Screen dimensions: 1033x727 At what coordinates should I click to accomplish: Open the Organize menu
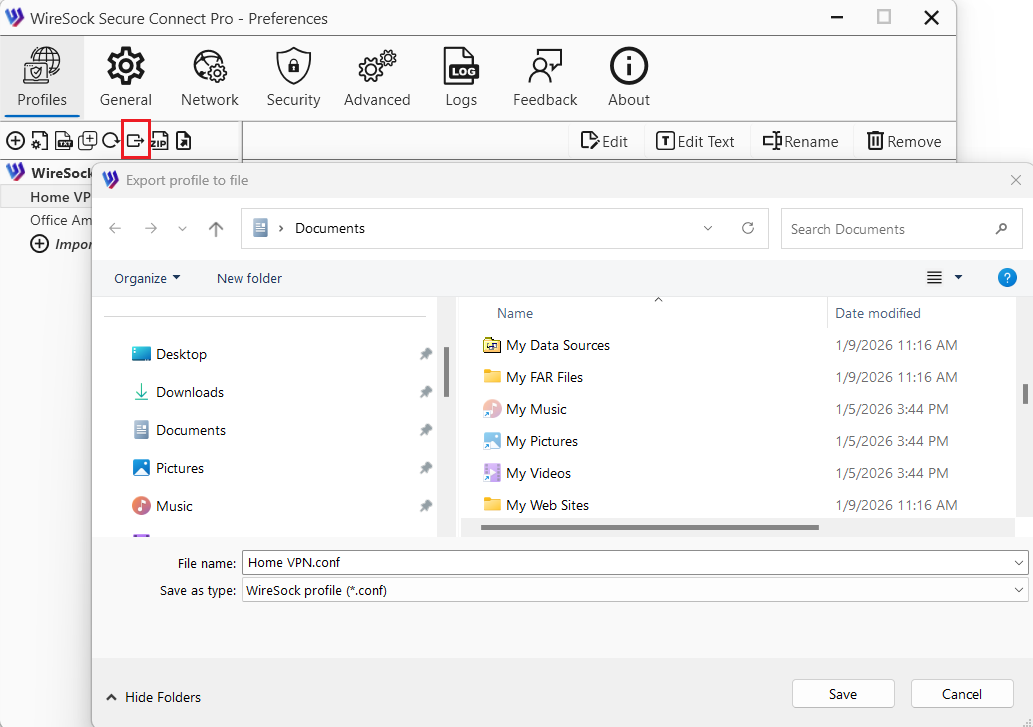click(x=146, y=278)
